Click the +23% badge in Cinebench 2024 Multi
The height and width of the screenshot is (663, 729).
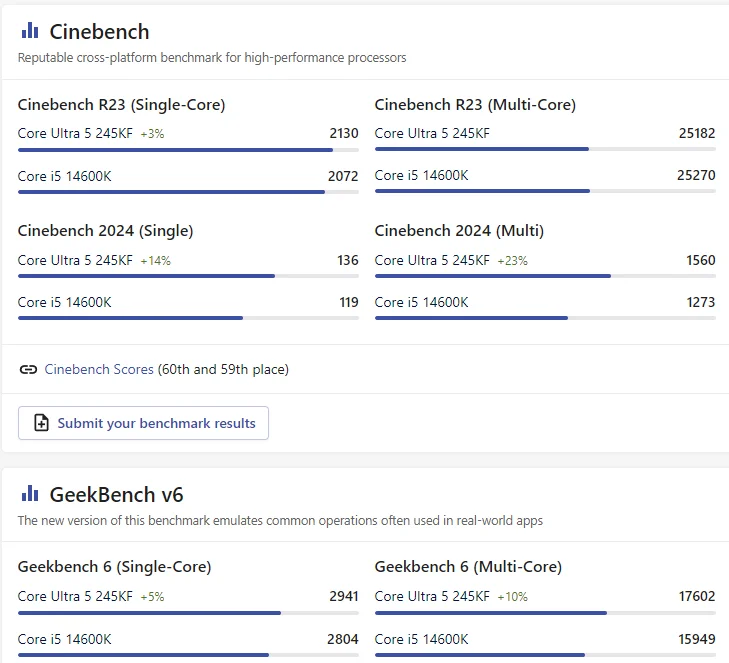(x=512, y=261)
